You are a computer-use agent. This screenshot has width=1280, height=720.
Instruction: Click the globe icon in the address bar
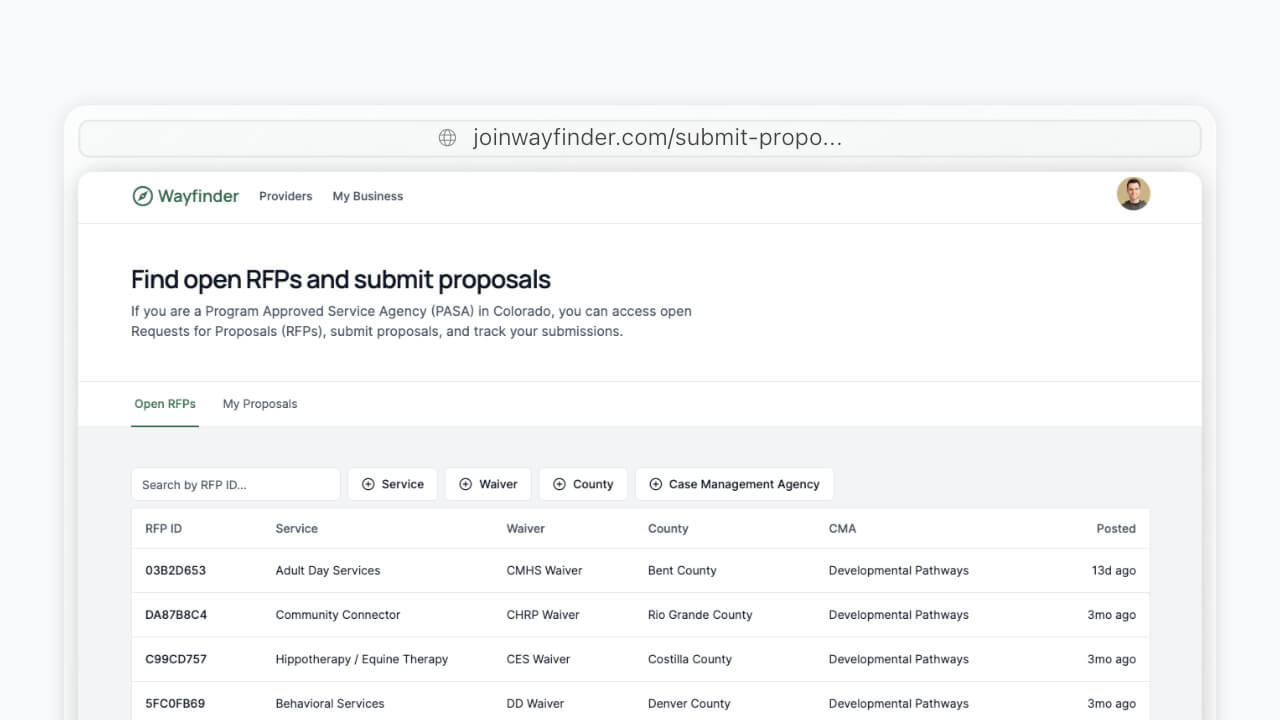point(446,137)
